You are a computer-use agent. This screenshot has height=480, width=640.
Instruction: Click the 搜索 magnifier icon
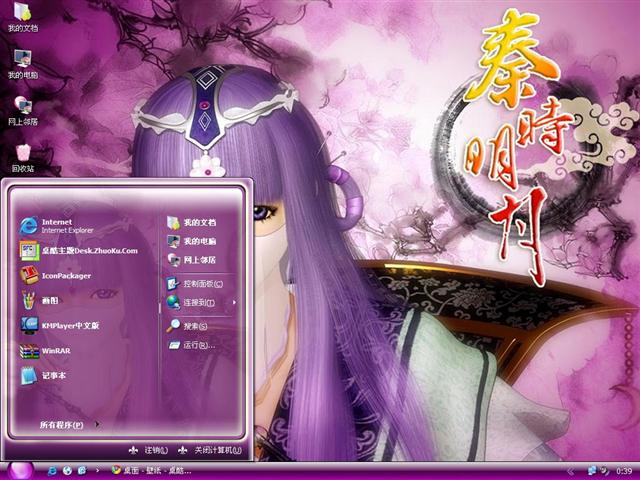(173, 326)
